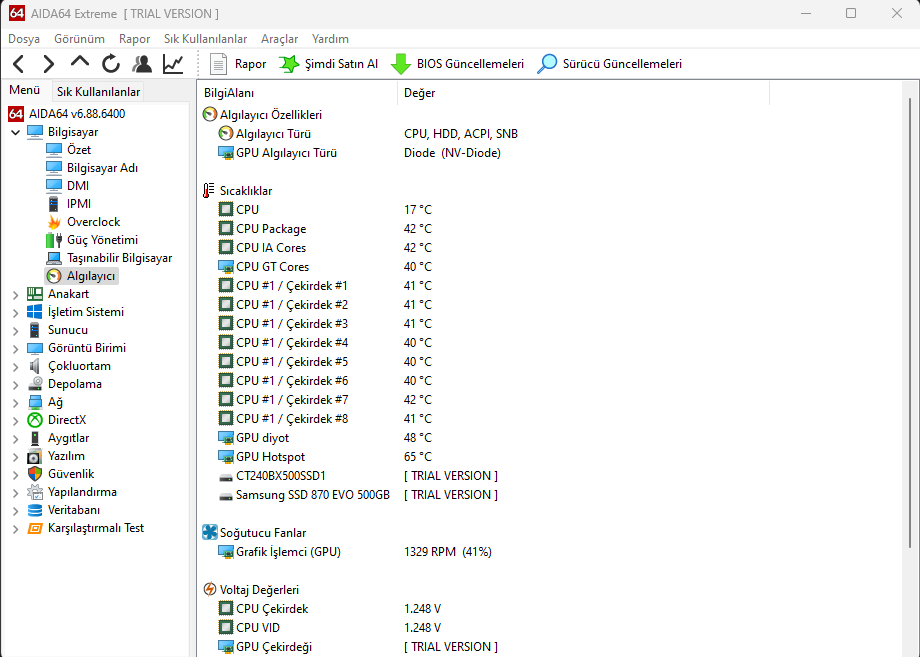This screenshot has height=657, width=920.
Task: Select the Algılayıcı sensor item
Action: point(82,276)
